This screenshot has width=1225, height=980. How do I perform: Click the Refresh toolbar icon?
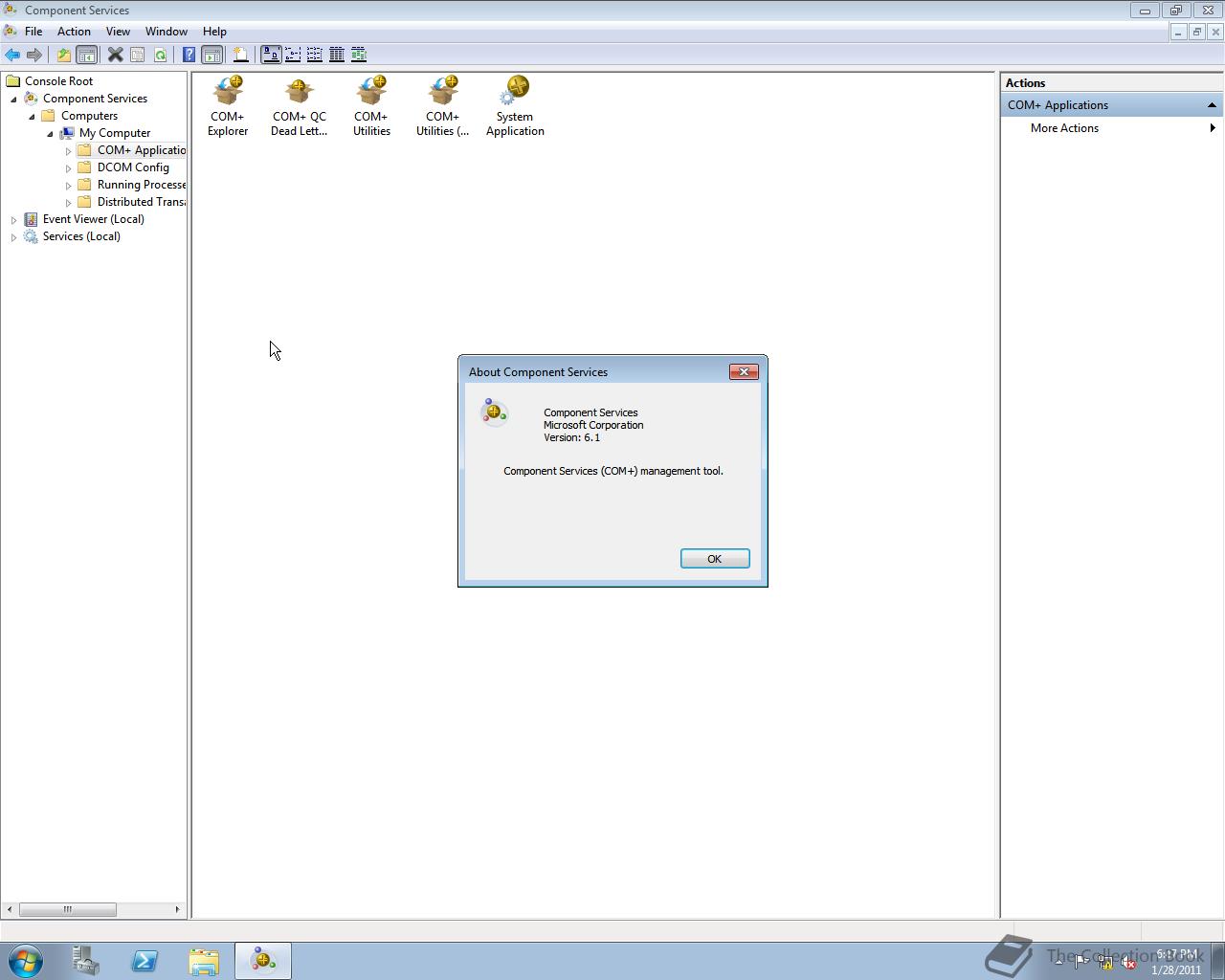pyautogui.click(x=160, y=55)
